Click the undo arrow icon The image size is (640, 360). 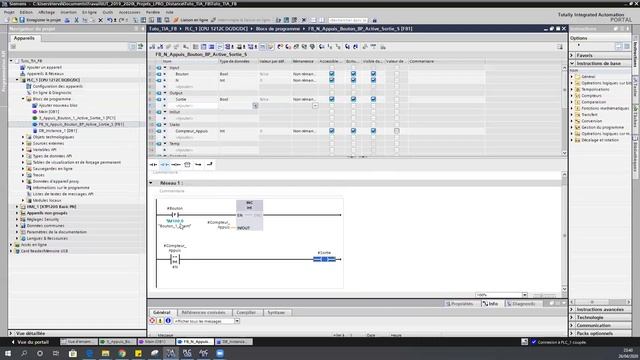coord(109,20)
